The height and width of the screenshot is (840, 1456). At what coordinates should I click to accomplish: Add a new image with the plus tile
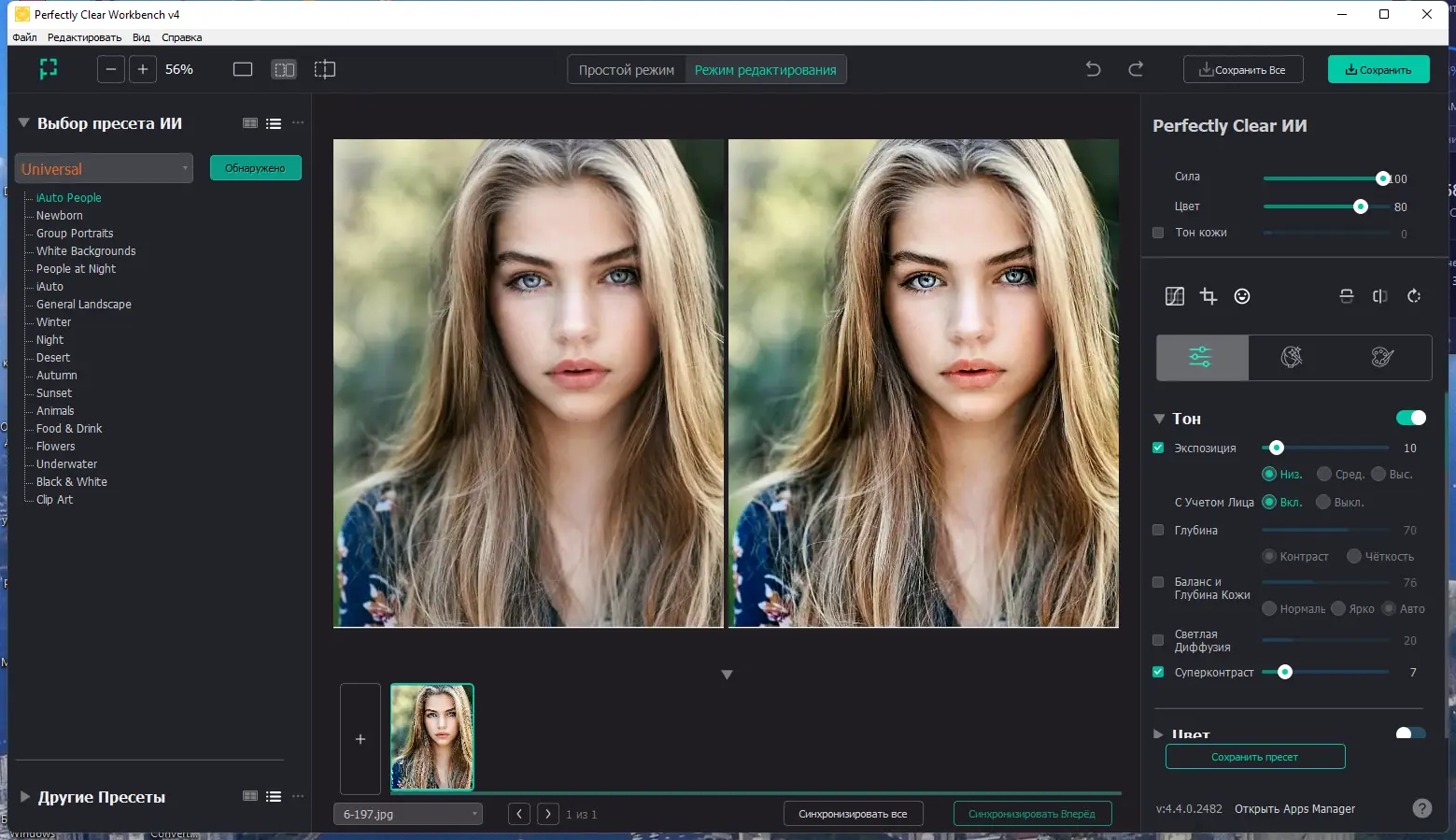pyautogui.click(x=360, y=739)
